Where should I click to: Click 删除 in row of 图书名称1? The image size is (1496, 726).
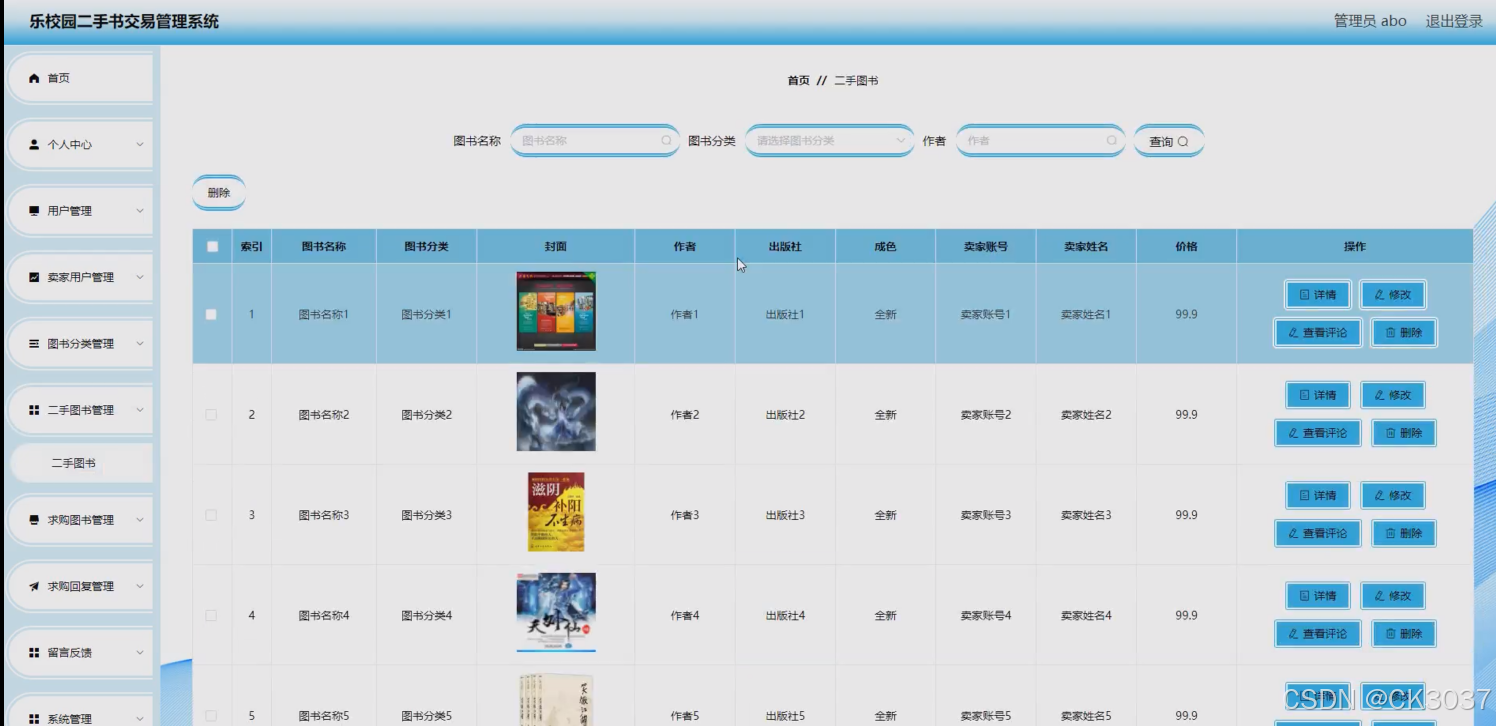pos(1404,333)
